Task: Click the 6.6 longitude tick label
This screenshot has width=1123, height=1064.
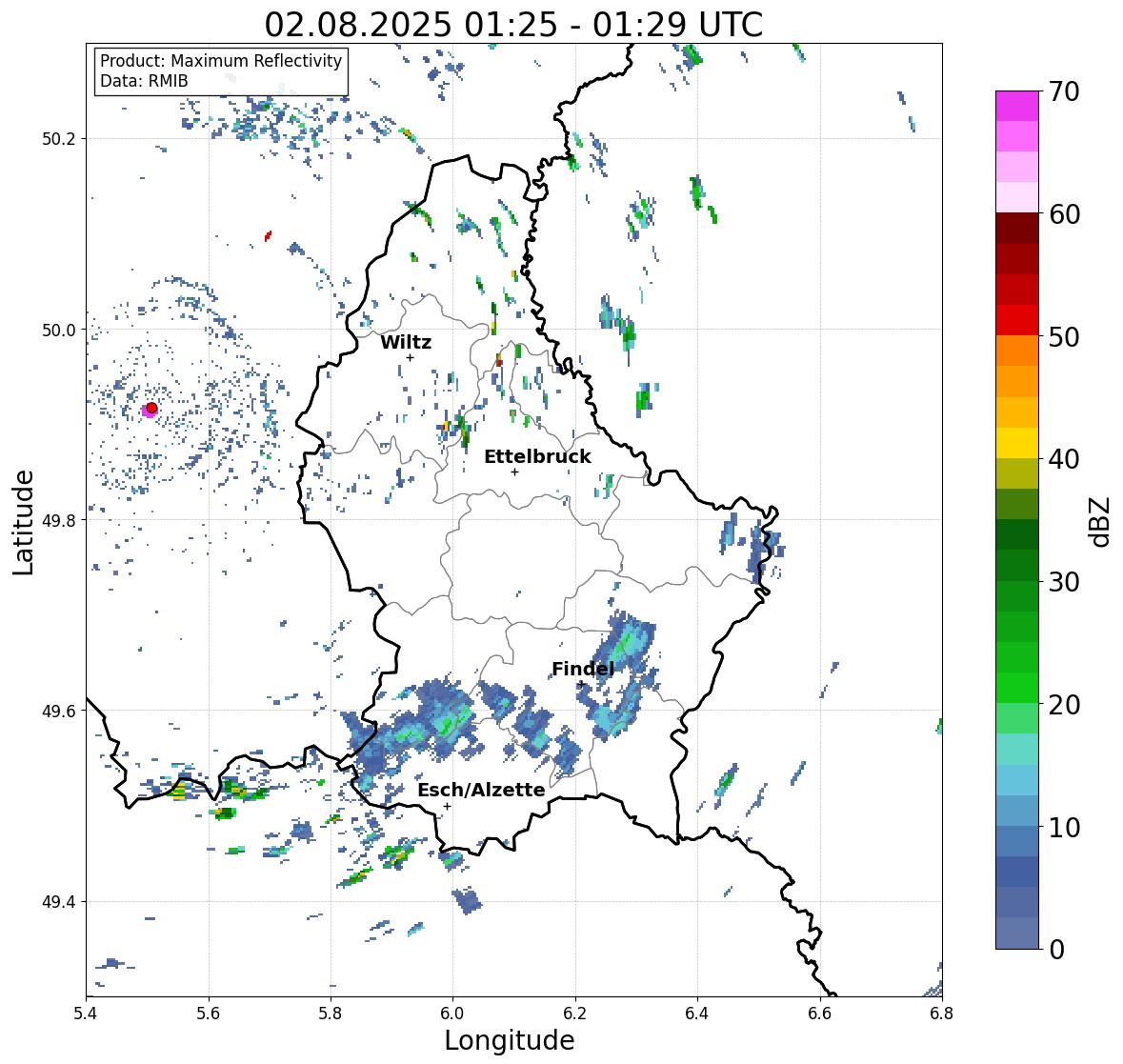Action: click(820, 1013)
